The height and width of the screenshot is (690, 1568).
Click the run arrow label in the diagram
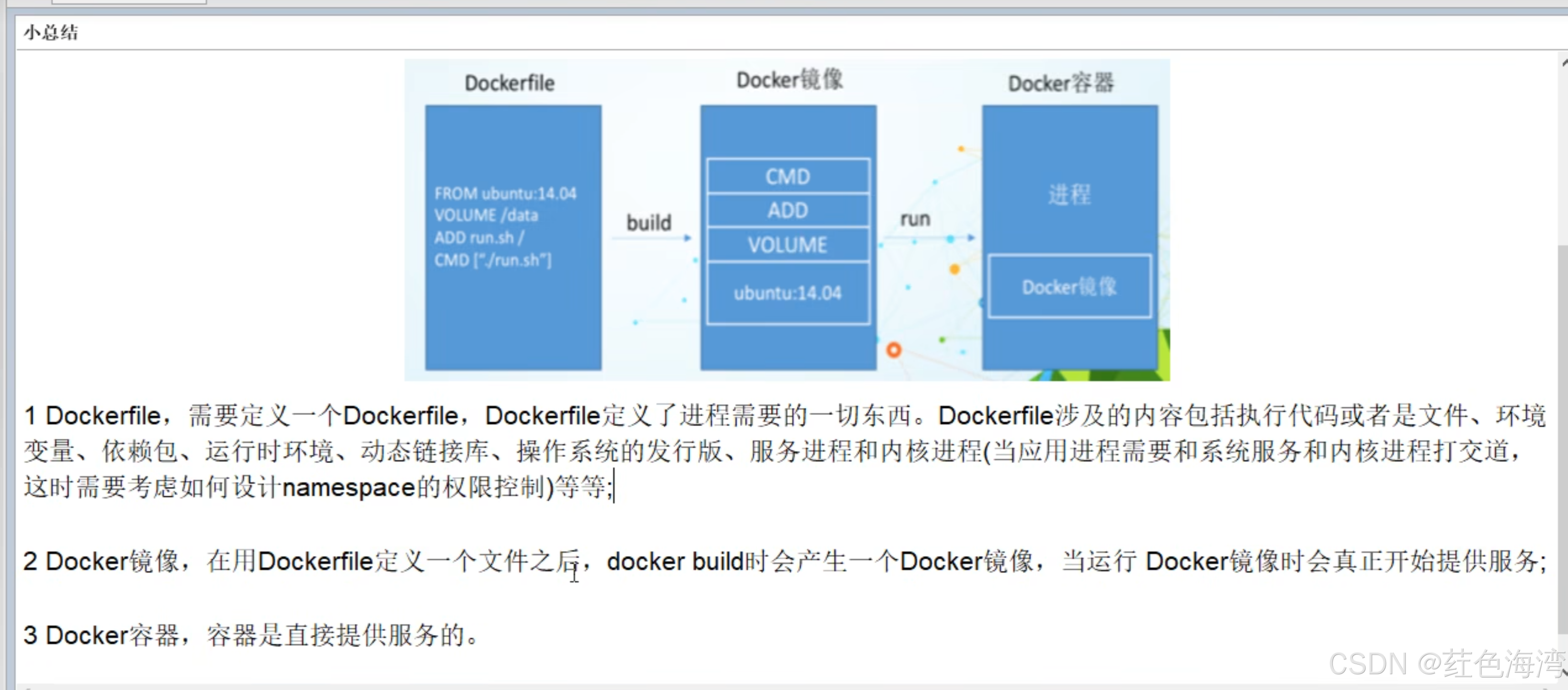[x=915, y=219]
